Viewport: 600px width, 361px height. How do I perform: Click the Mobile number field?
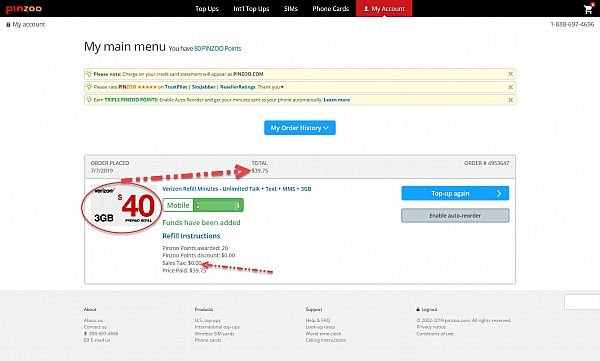pyautogui.click(x=203, y=205)
